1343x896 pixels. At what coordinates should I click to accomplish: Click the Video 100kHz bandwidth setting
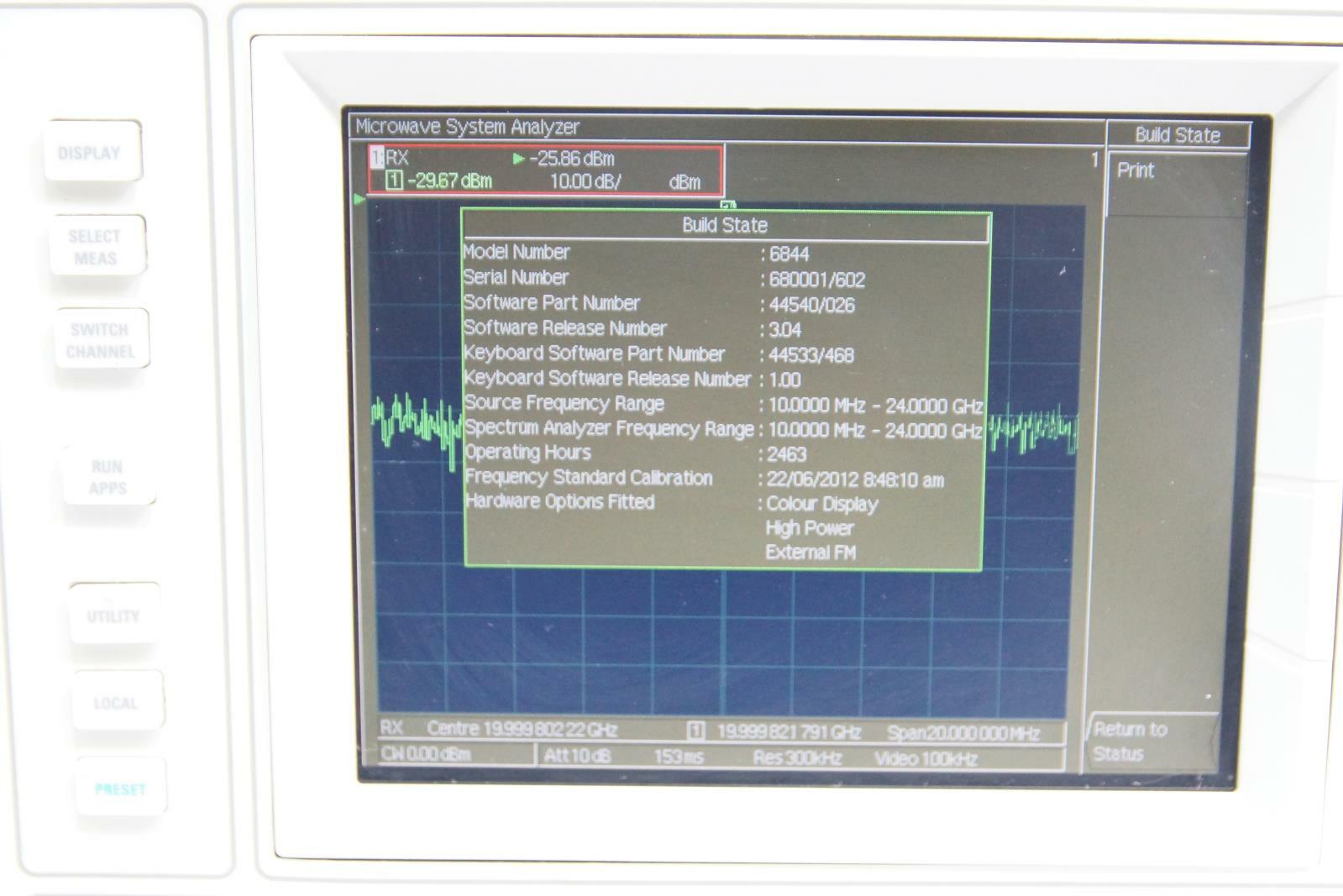(926, 759)
